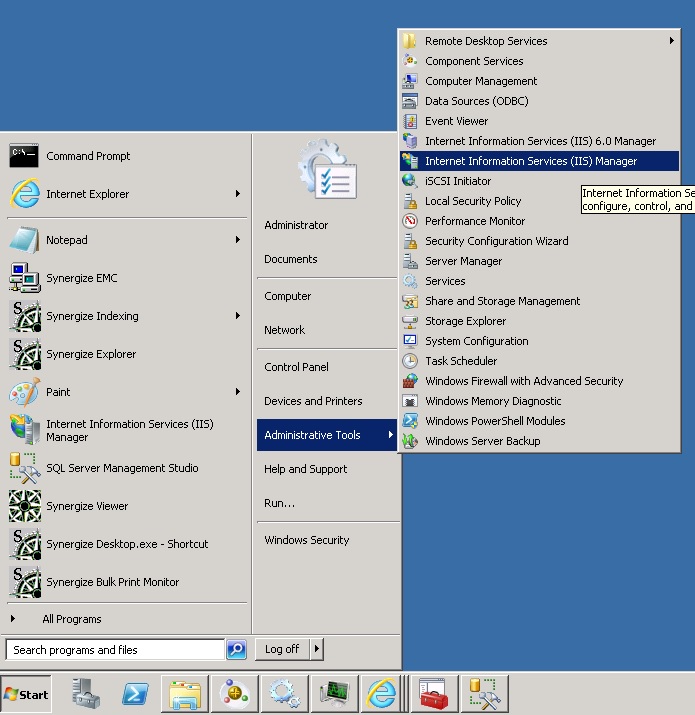The height and width of the screenshot is (715, 695).
Task: Open Data Sources (ODBC)
Action: [539, 101]
